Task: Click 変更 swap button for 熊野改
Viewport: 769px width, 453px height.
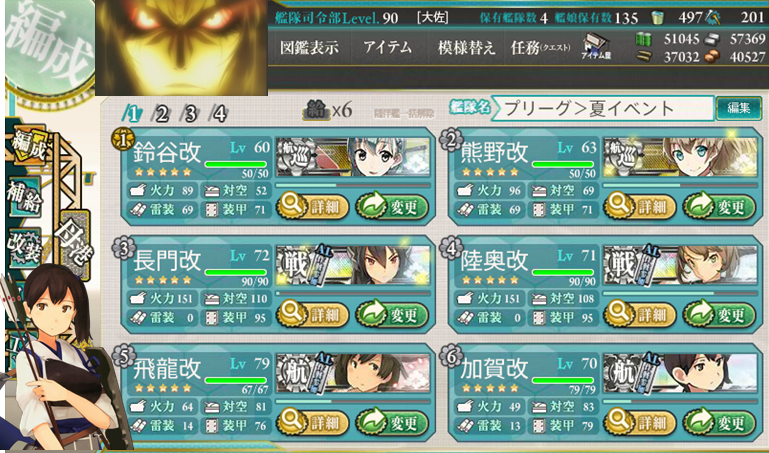Action: point(719,207)
